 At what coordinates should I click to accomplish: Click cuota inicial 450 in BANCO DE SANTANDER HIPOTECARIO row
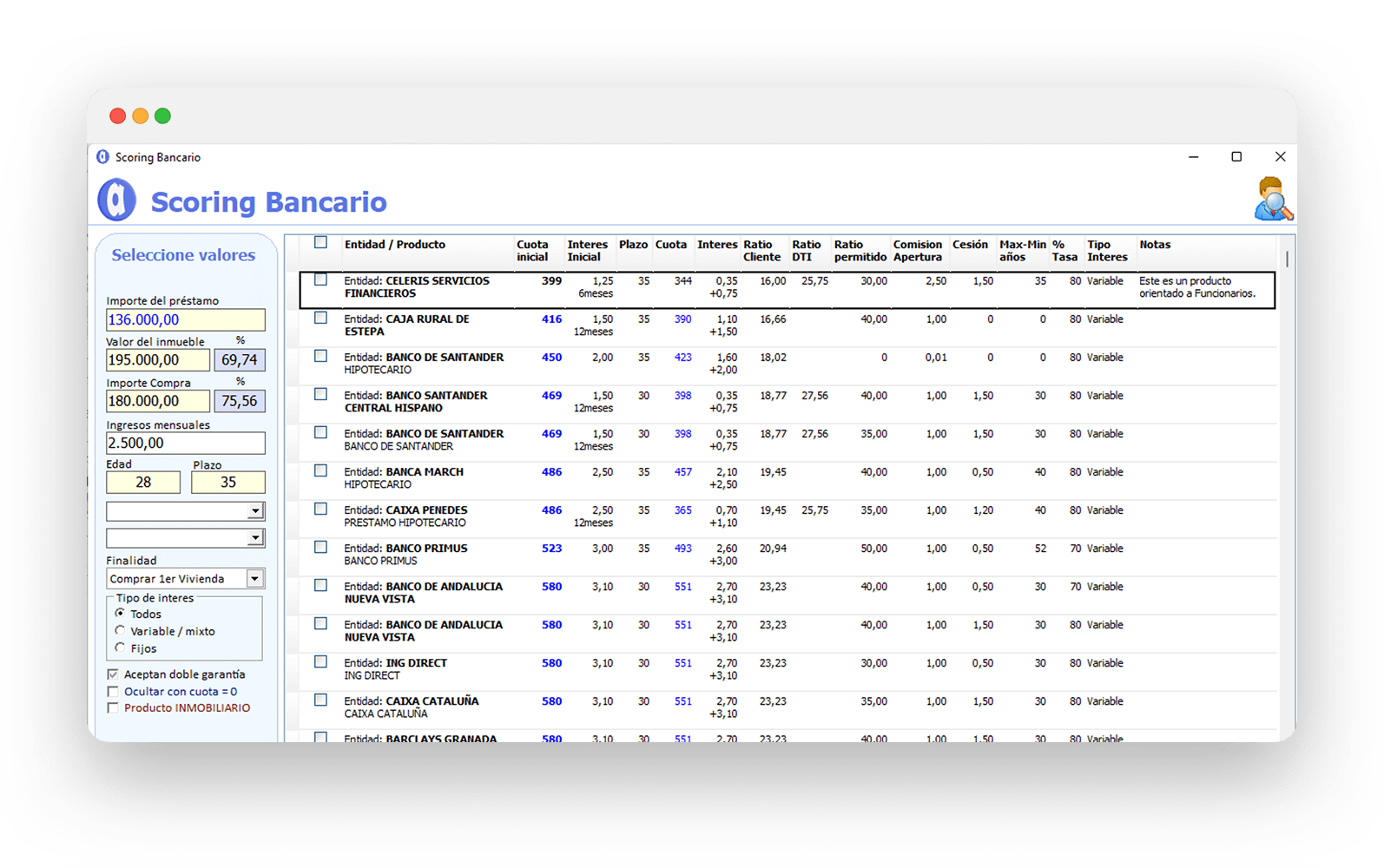click(x=551, y=358)
